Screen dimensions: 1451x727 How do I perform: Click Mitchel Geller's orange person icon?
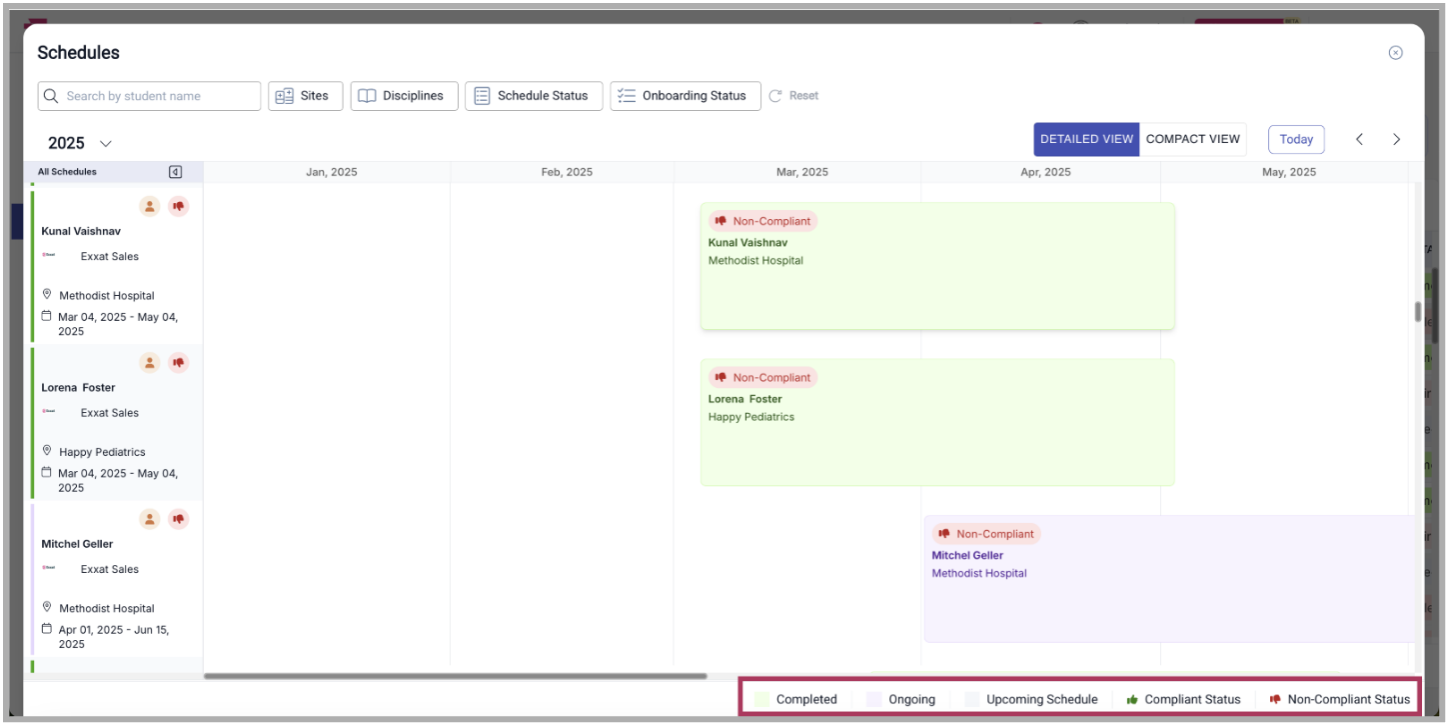[149, 519]
